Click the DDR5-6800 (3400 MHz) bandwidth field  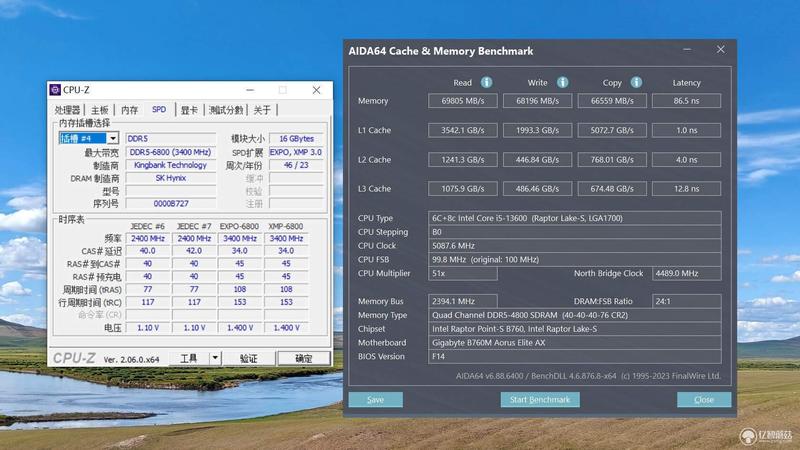click(x=170, y=152)
